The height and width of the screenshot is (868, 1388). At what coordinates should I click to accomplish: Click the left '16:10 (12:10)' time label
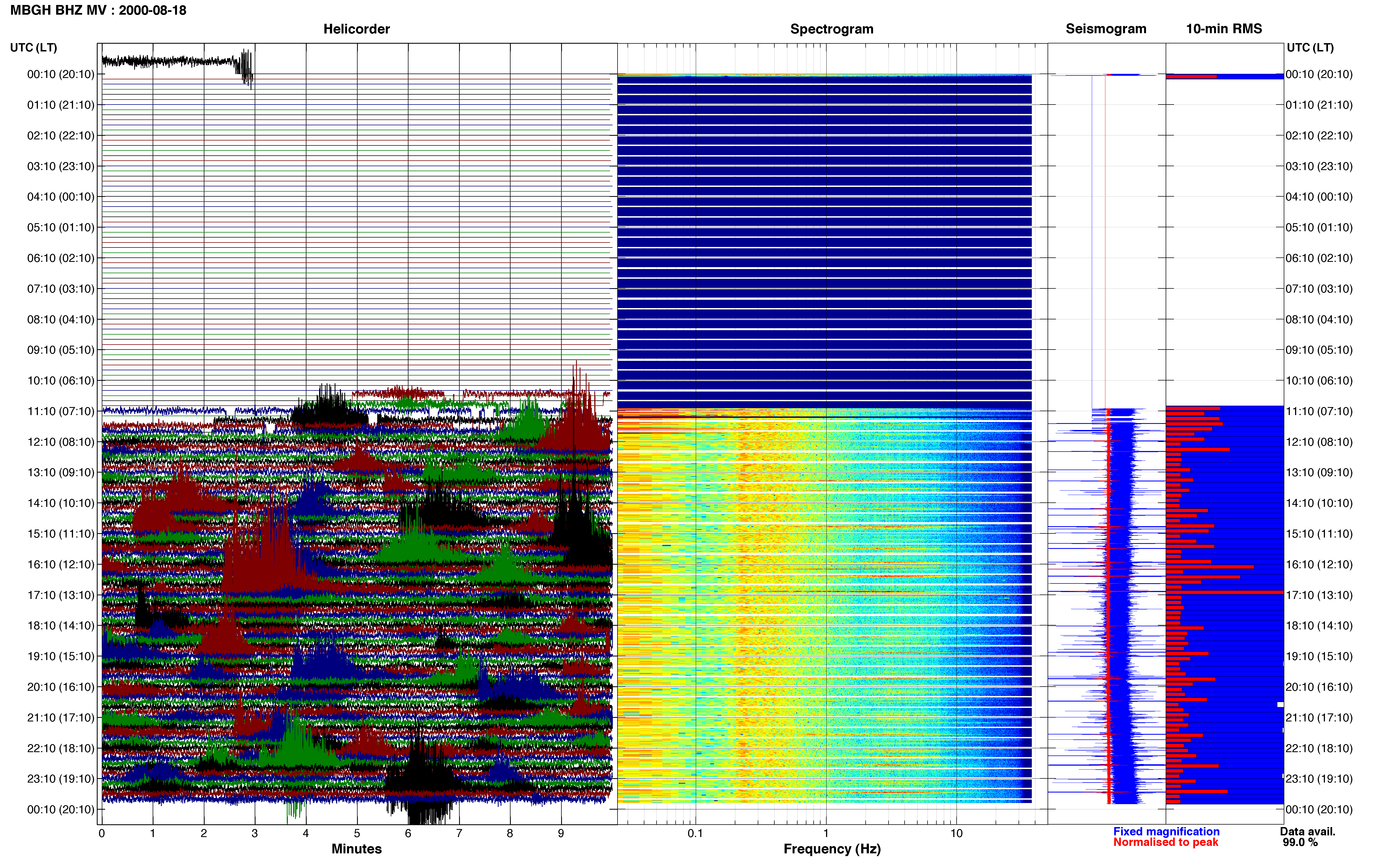coord(61,564)
